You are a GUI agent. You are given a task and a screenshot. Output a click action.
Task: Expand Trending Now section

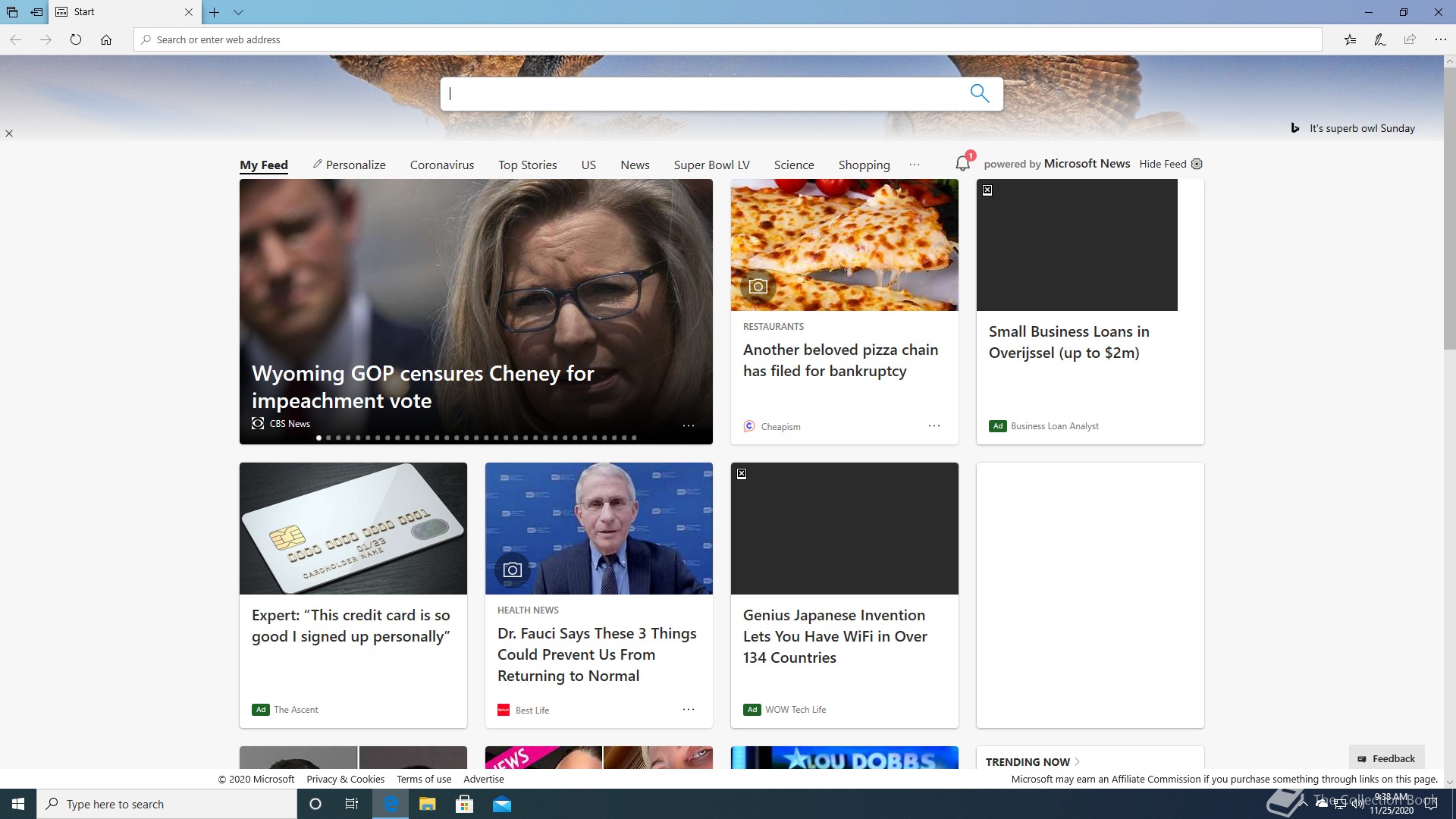coord(1033,761)
